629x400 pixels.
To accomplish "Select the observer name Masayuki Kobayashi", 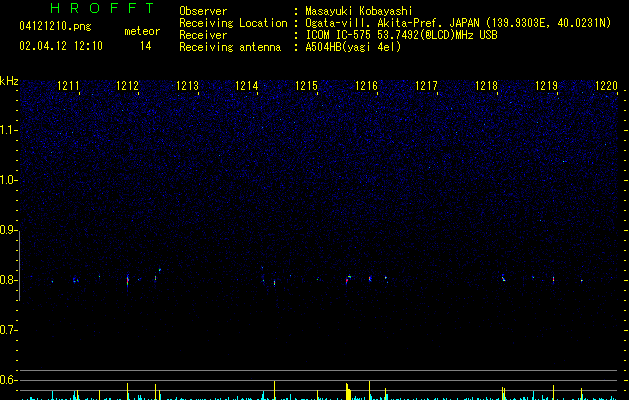I will [x=359, y=11].
